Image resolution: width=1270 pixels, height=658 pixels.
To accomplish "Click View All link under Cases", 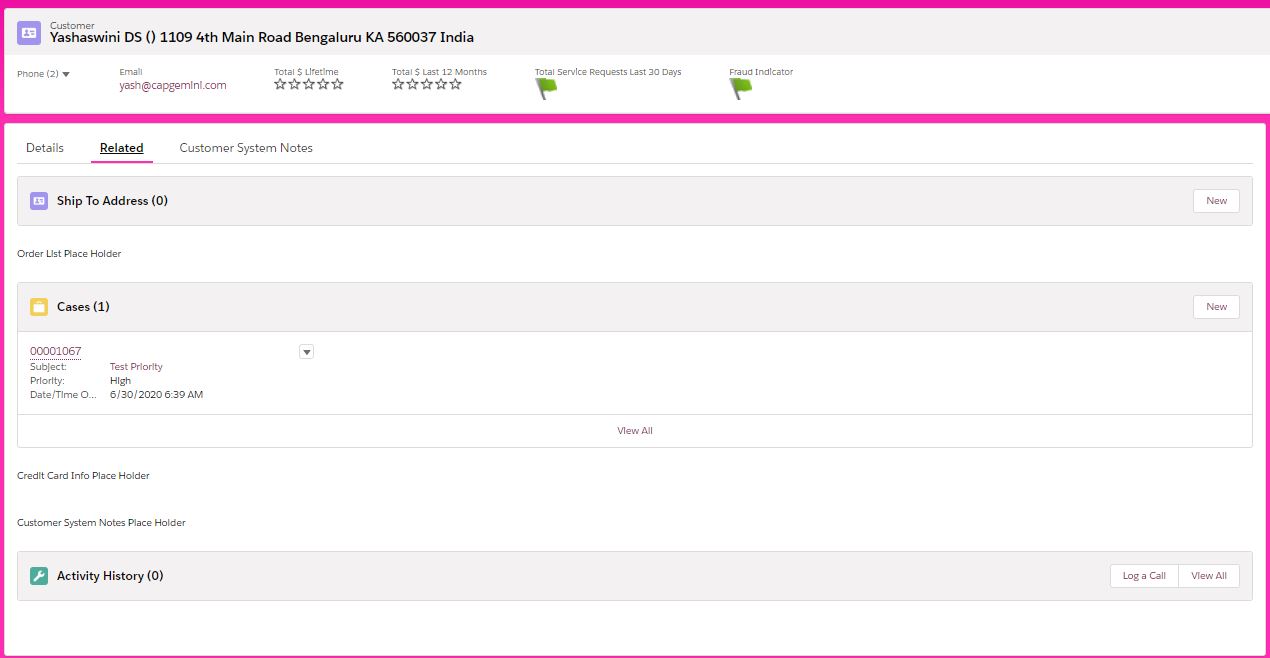I will point(634,431).
